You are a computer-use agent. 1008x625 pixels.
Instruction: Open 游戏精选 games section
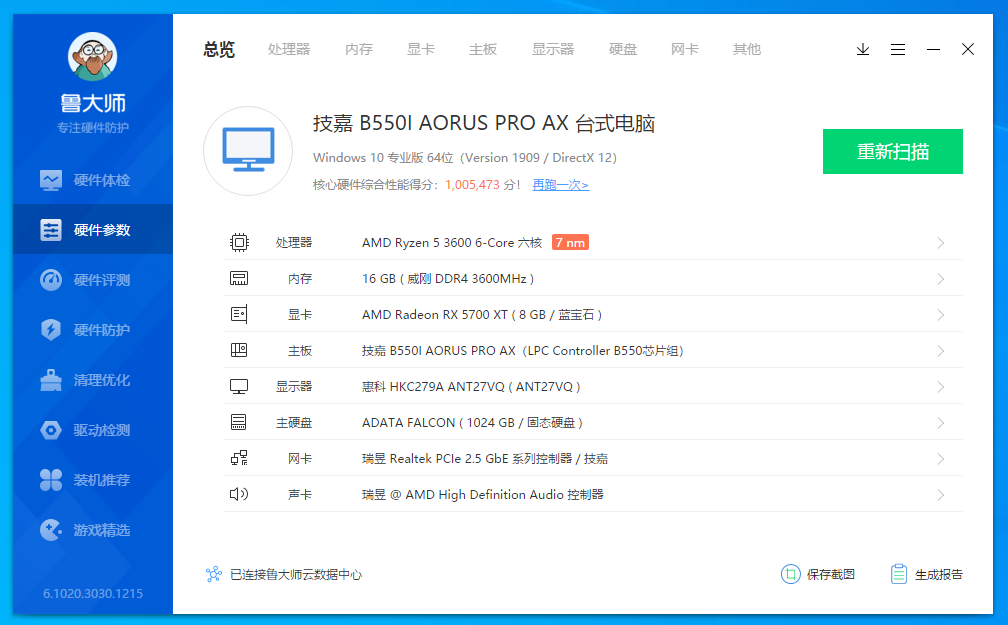click(92, 530)
